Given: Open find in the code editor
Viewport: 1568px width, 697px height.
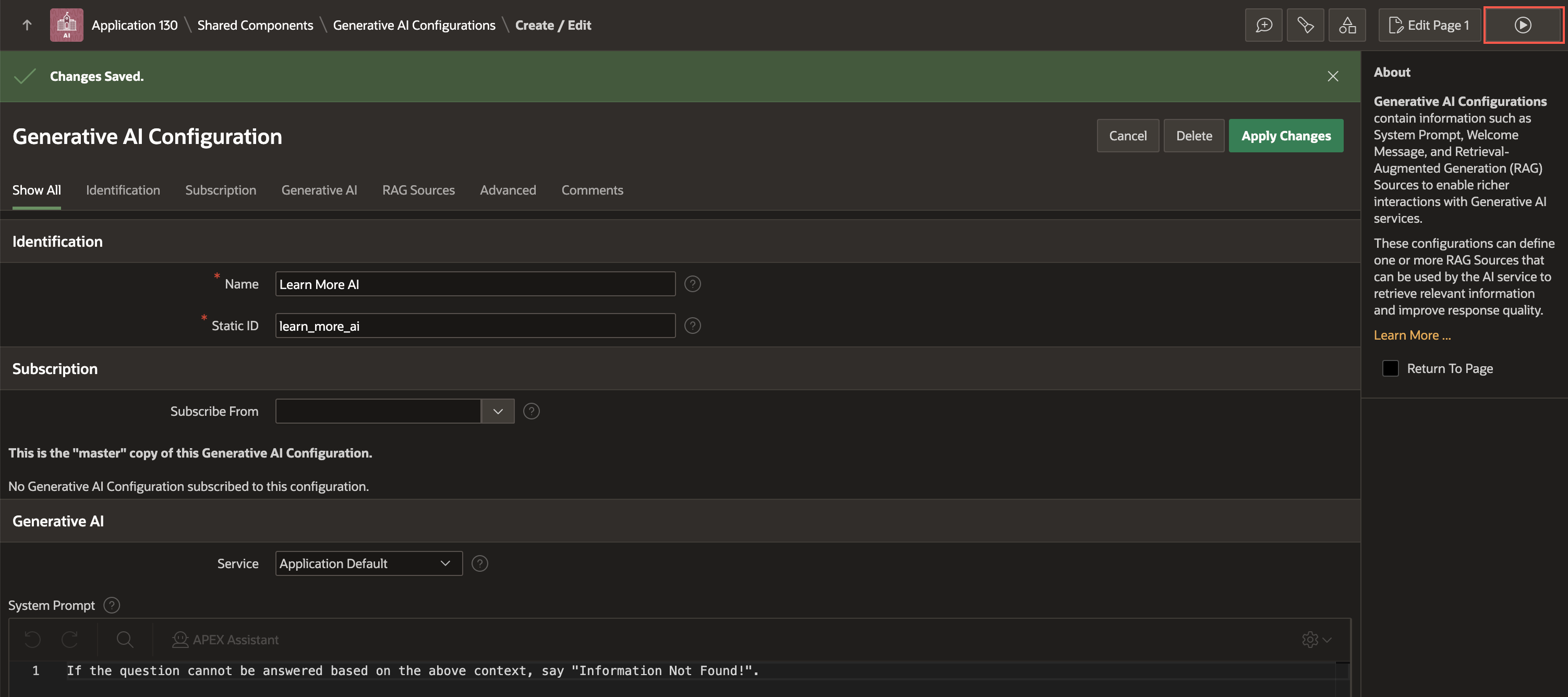Looking at the screenshot, I should point(125,639).
